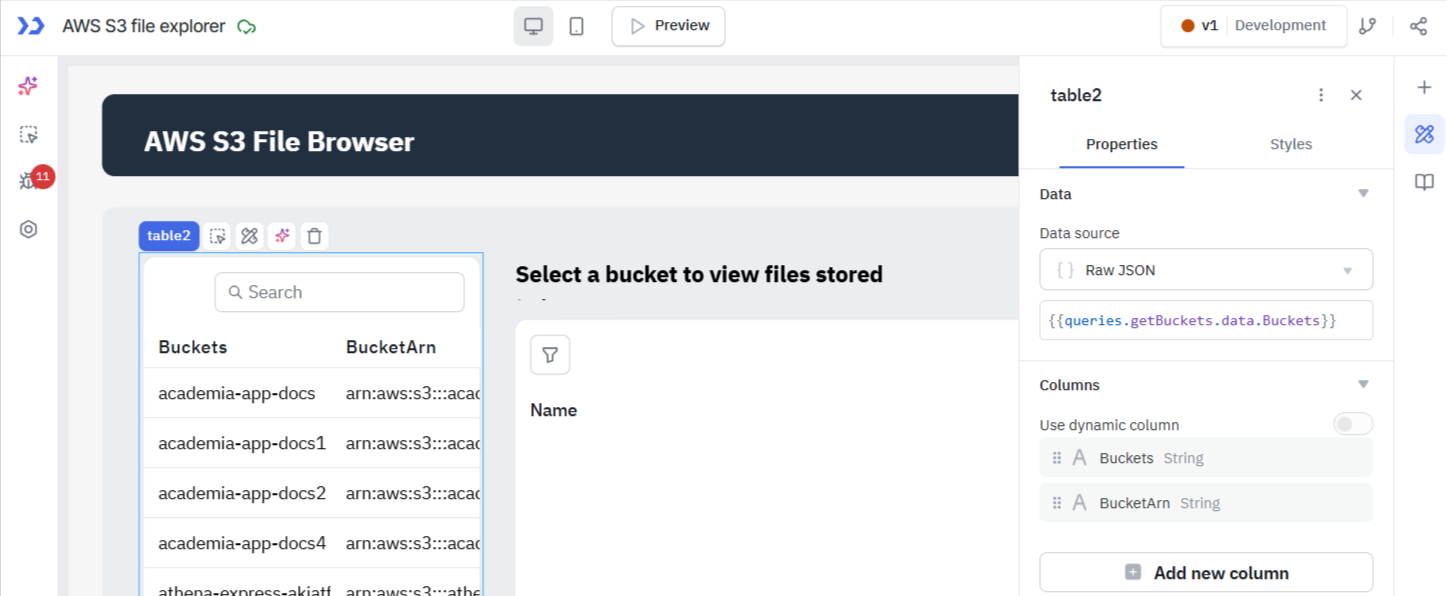The image size is (1447, 596).
Task: Open the debugger showing 11 errors
Action: tap(28, 177)
